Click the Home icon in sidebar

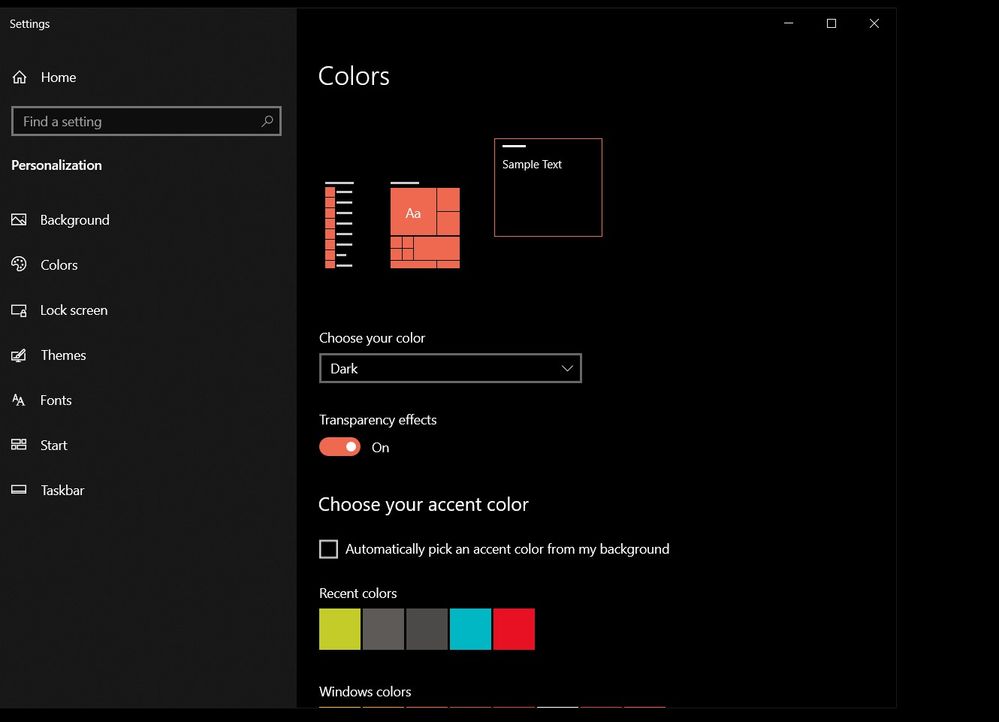(19, 77)
